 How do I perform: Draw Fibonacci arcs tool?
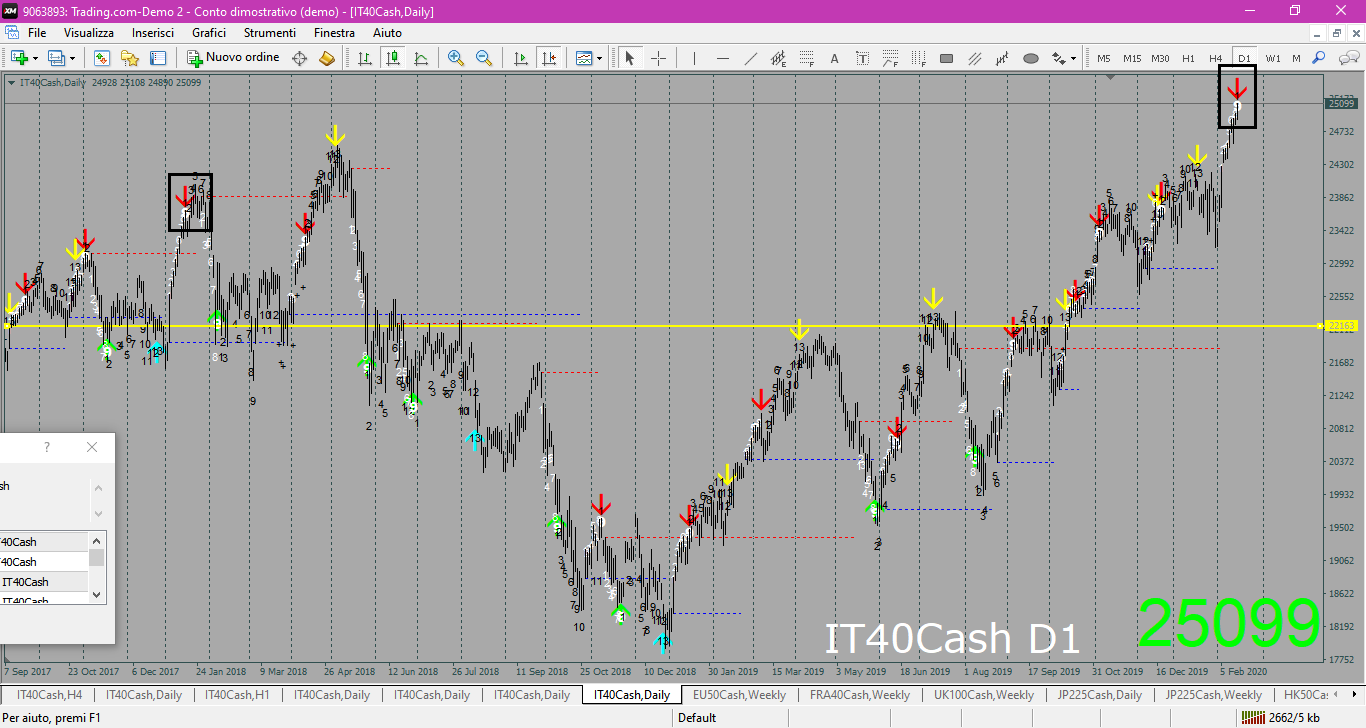[x=890, y=58]
